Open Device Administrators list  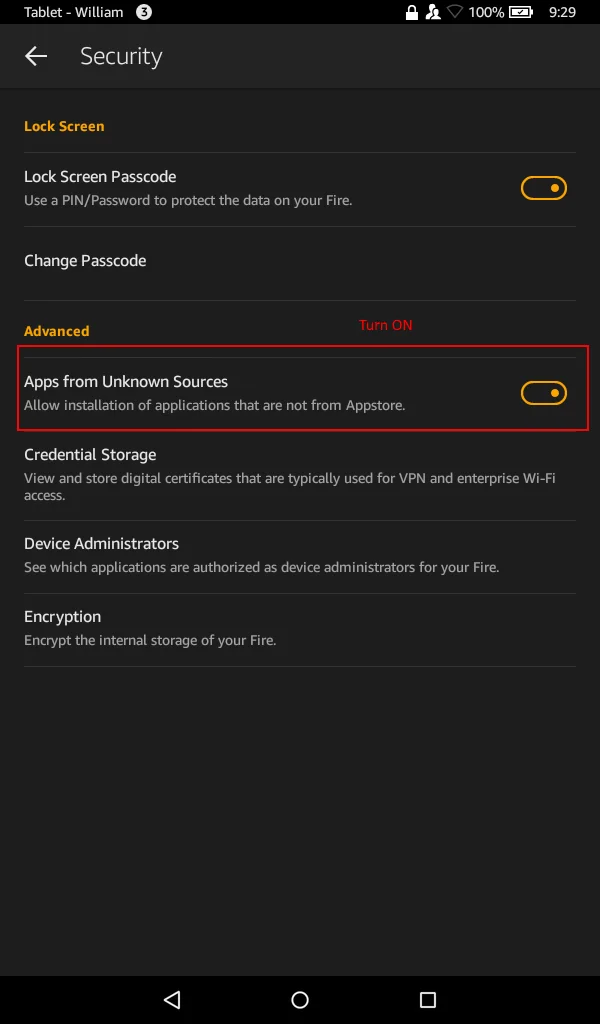(300, 556)
